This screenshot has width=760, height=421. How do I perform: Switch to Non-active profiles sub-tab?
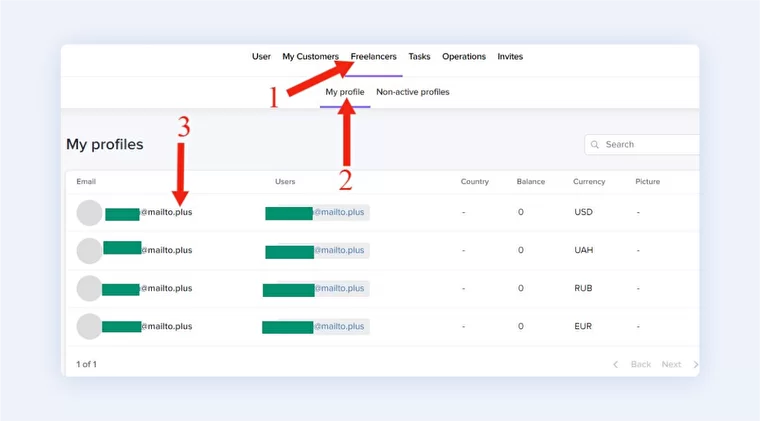click(412, 92)
